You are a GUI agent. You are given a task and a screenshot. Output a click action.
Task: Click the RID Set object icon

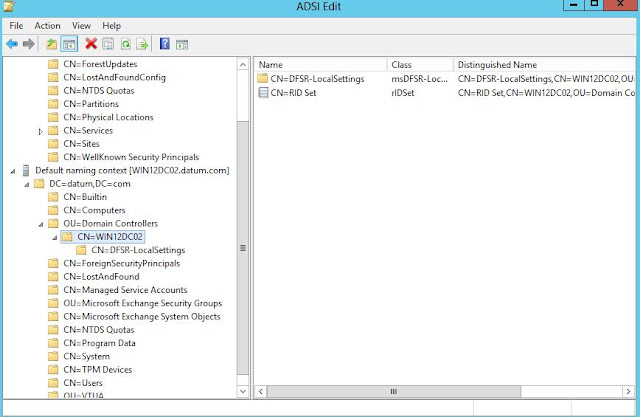tap(263, 93)
